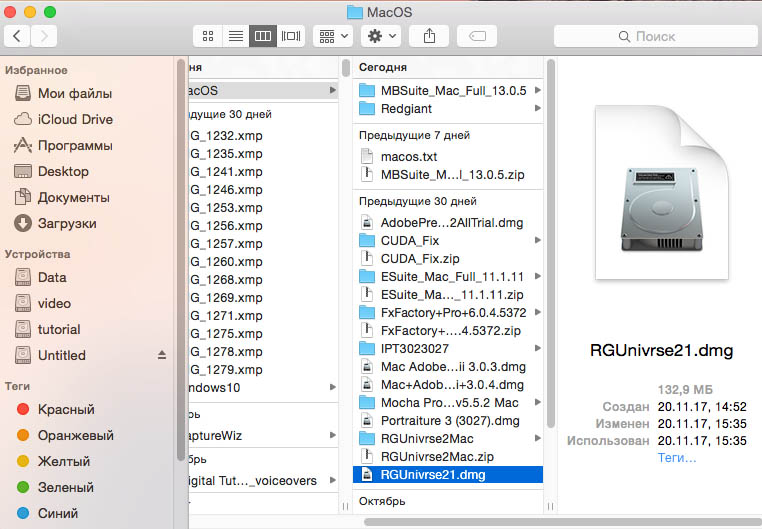Click the green zoom window button
Screen dimensions: 762x529
pyautogui.click(x=50, y=12)
